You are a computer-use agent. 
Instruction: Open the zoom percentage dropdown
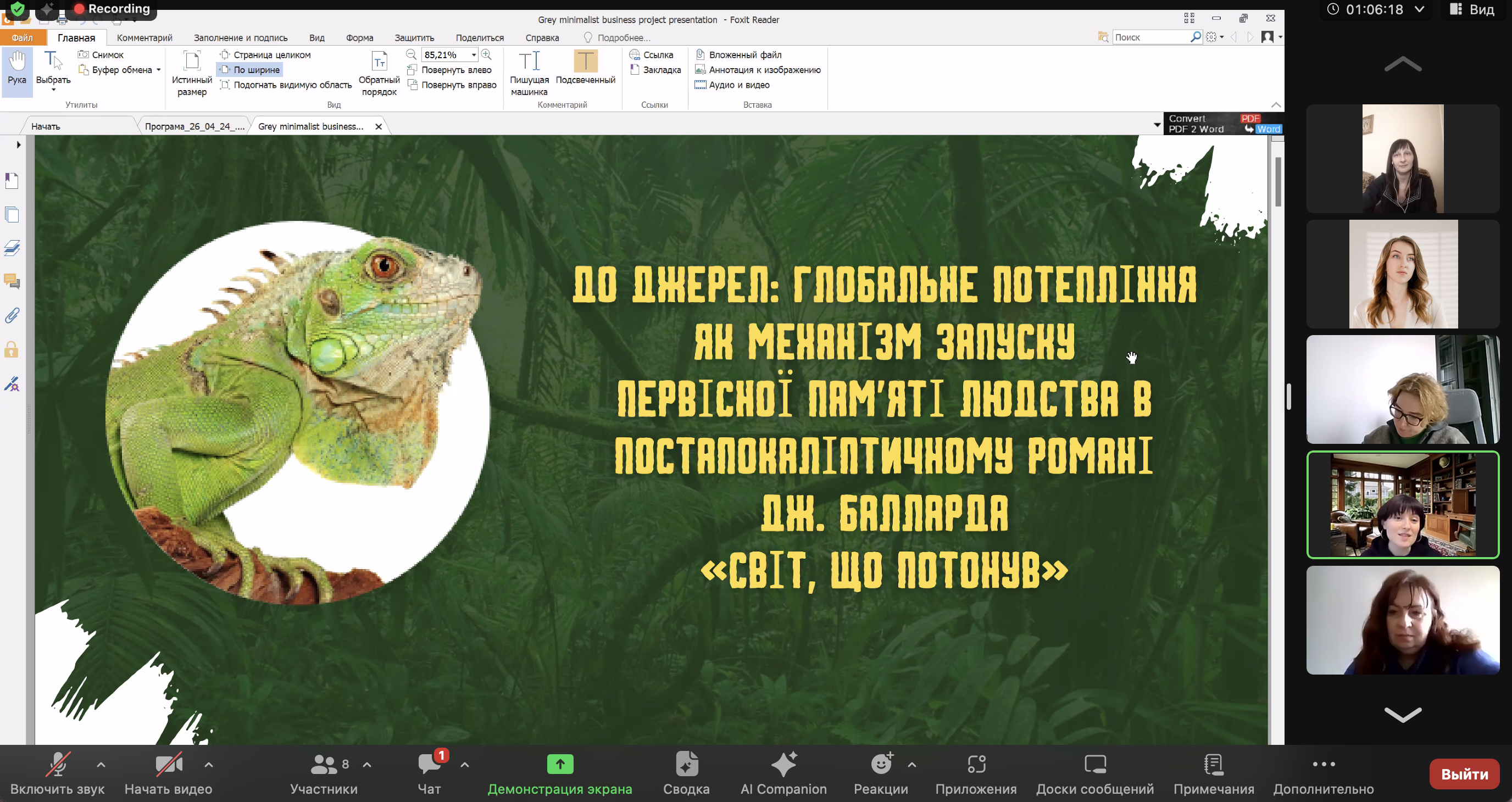pos(473,54)
